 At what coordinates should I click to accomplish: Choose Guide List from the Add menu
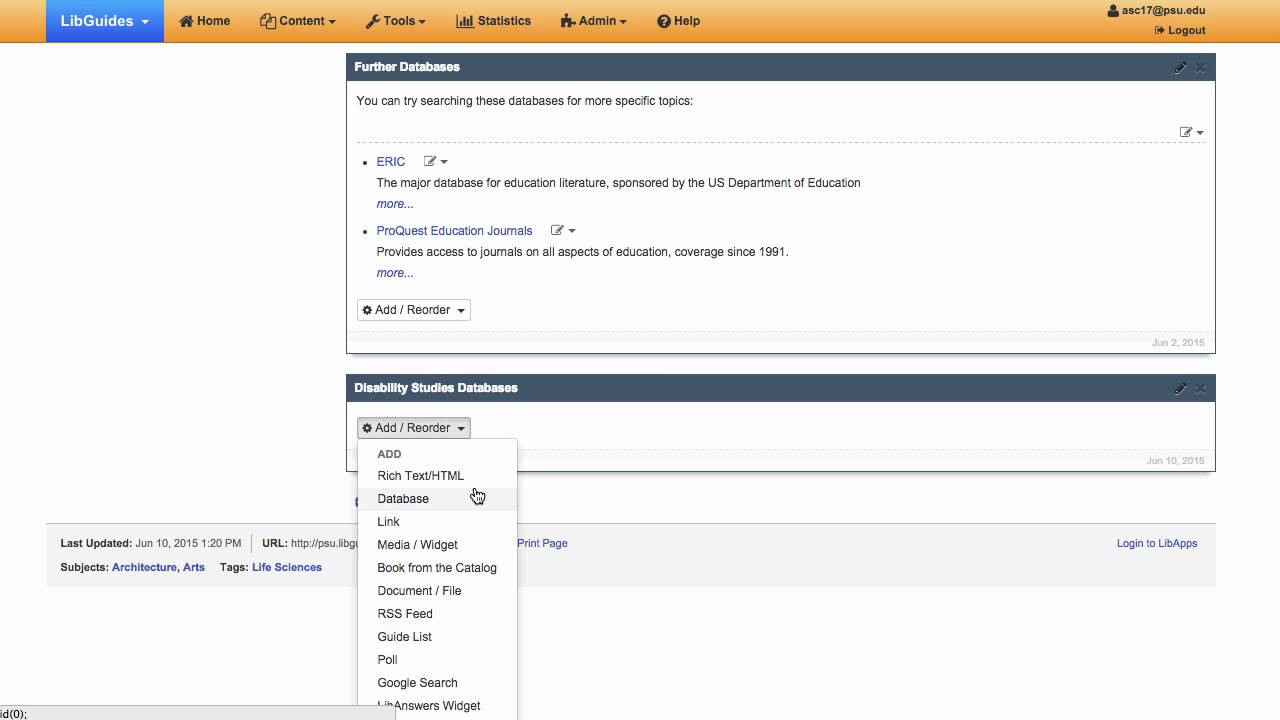438,637
